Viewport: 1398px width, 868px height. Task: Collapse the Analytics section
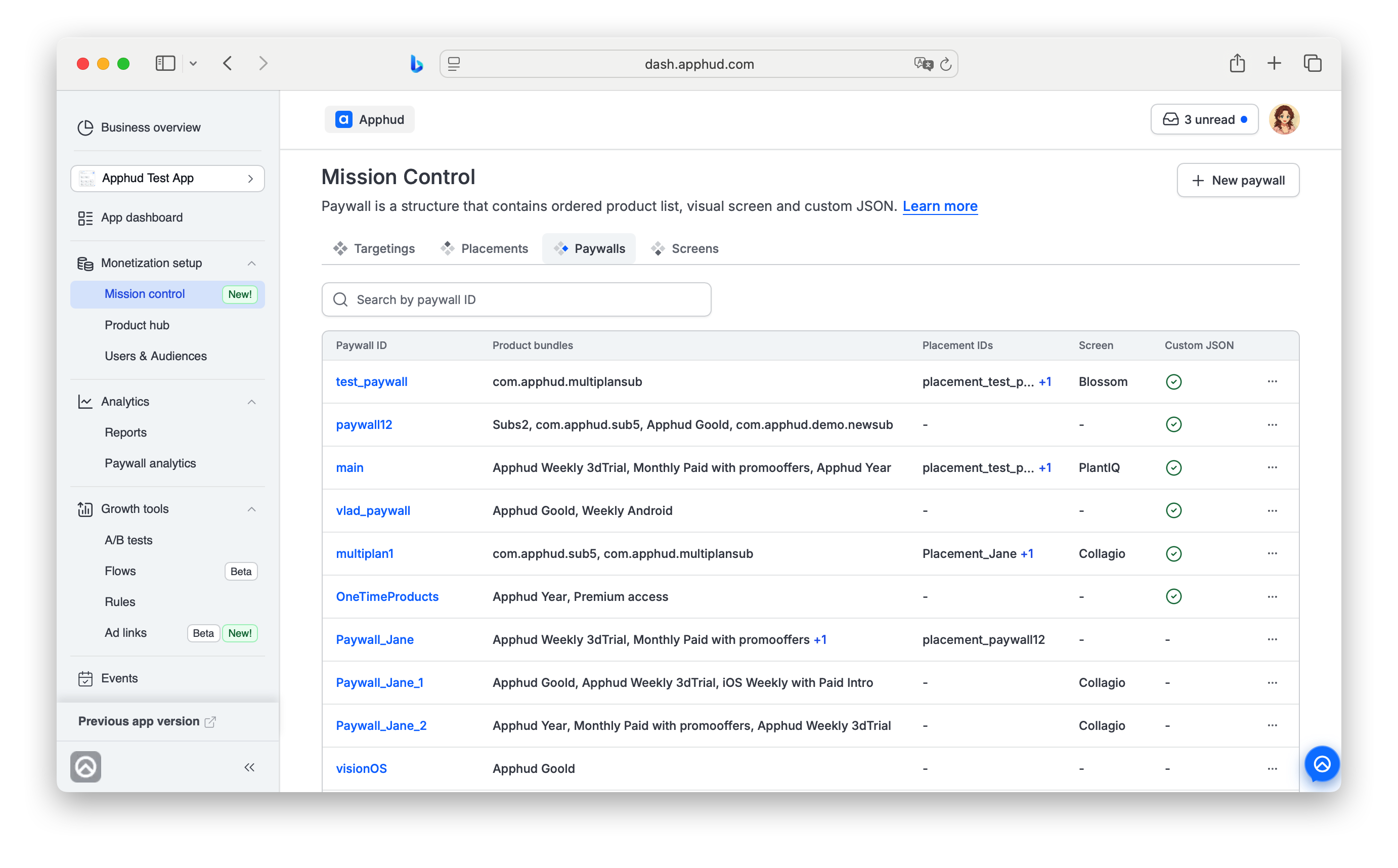pos(251,402)
